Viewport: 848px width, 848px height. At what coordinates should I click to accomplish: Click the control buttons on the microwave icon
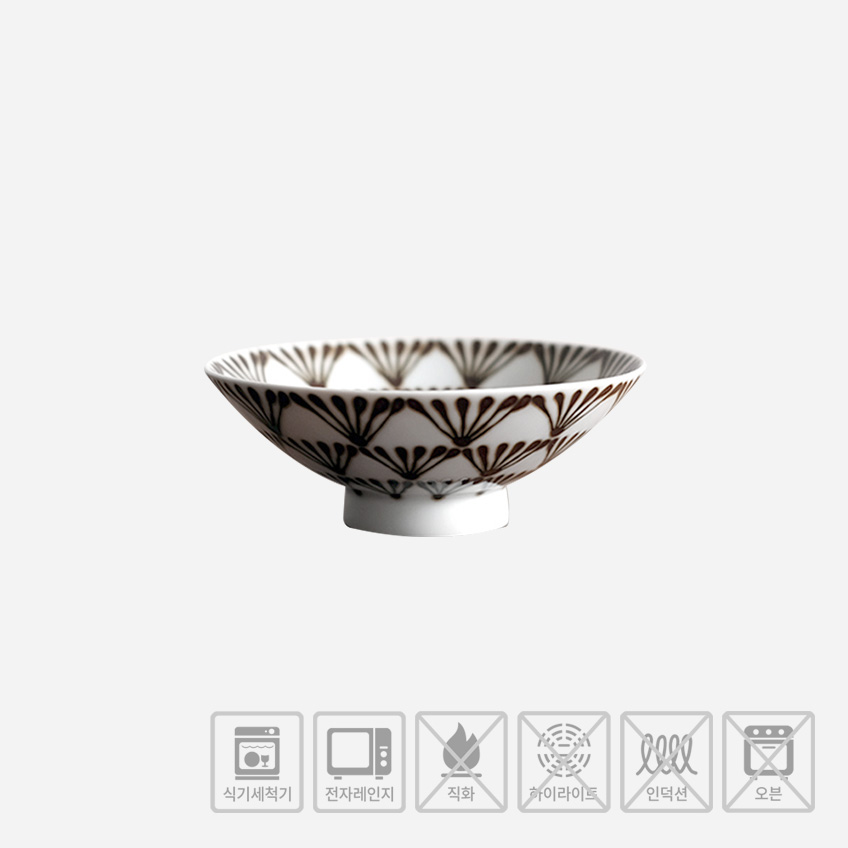click(x=383, y=753)
